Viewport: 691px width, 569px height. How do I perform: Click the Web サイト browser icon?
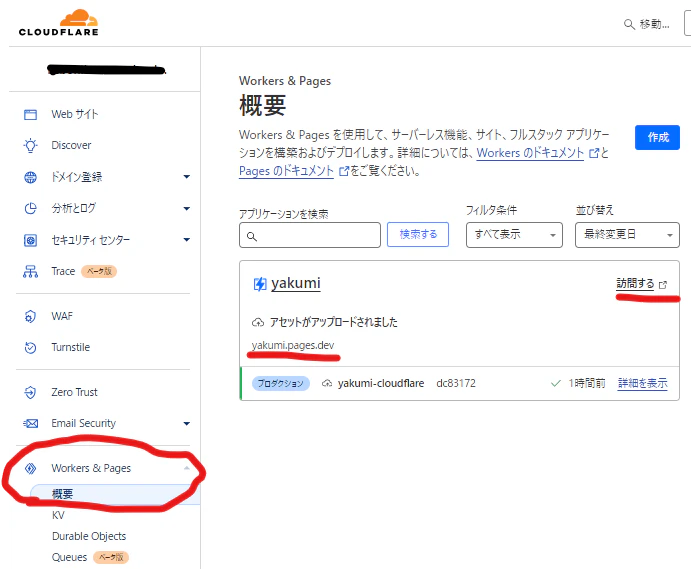[x=30, y=115]
